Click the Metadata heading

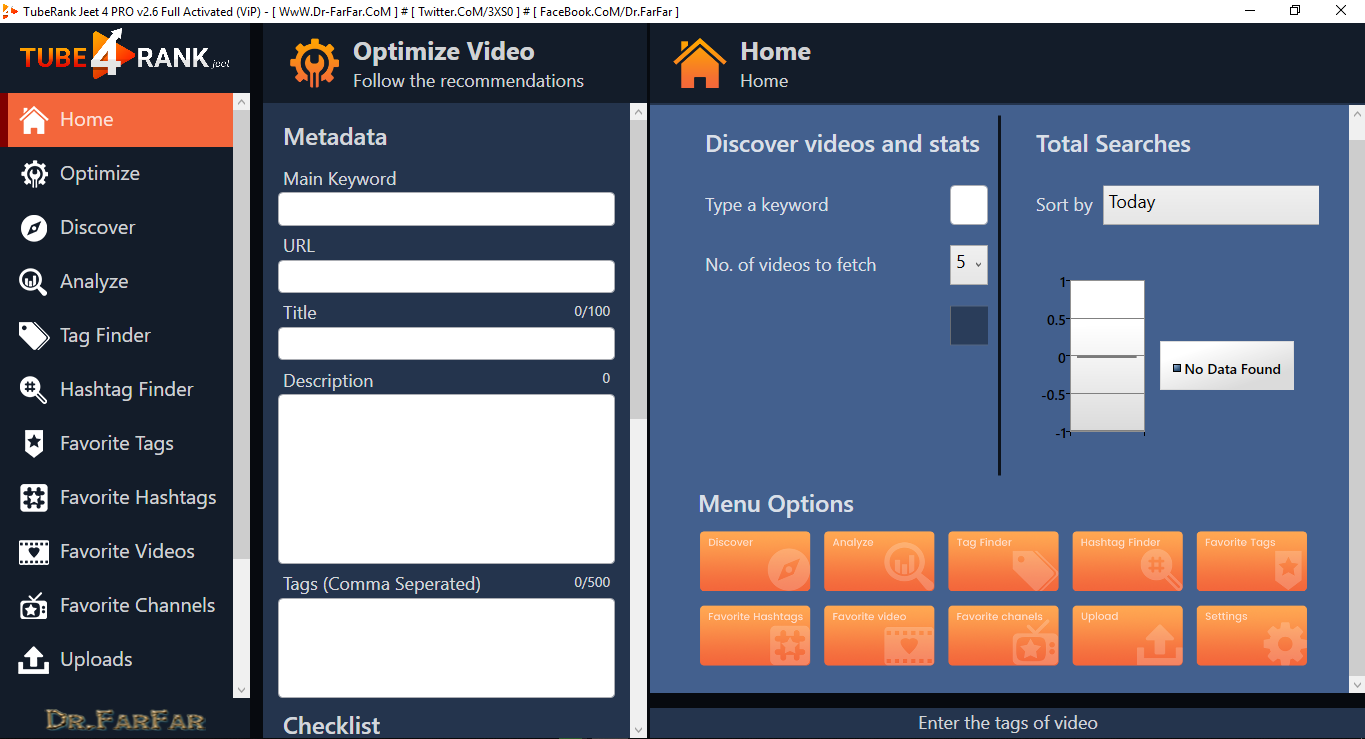pos(335,137)
